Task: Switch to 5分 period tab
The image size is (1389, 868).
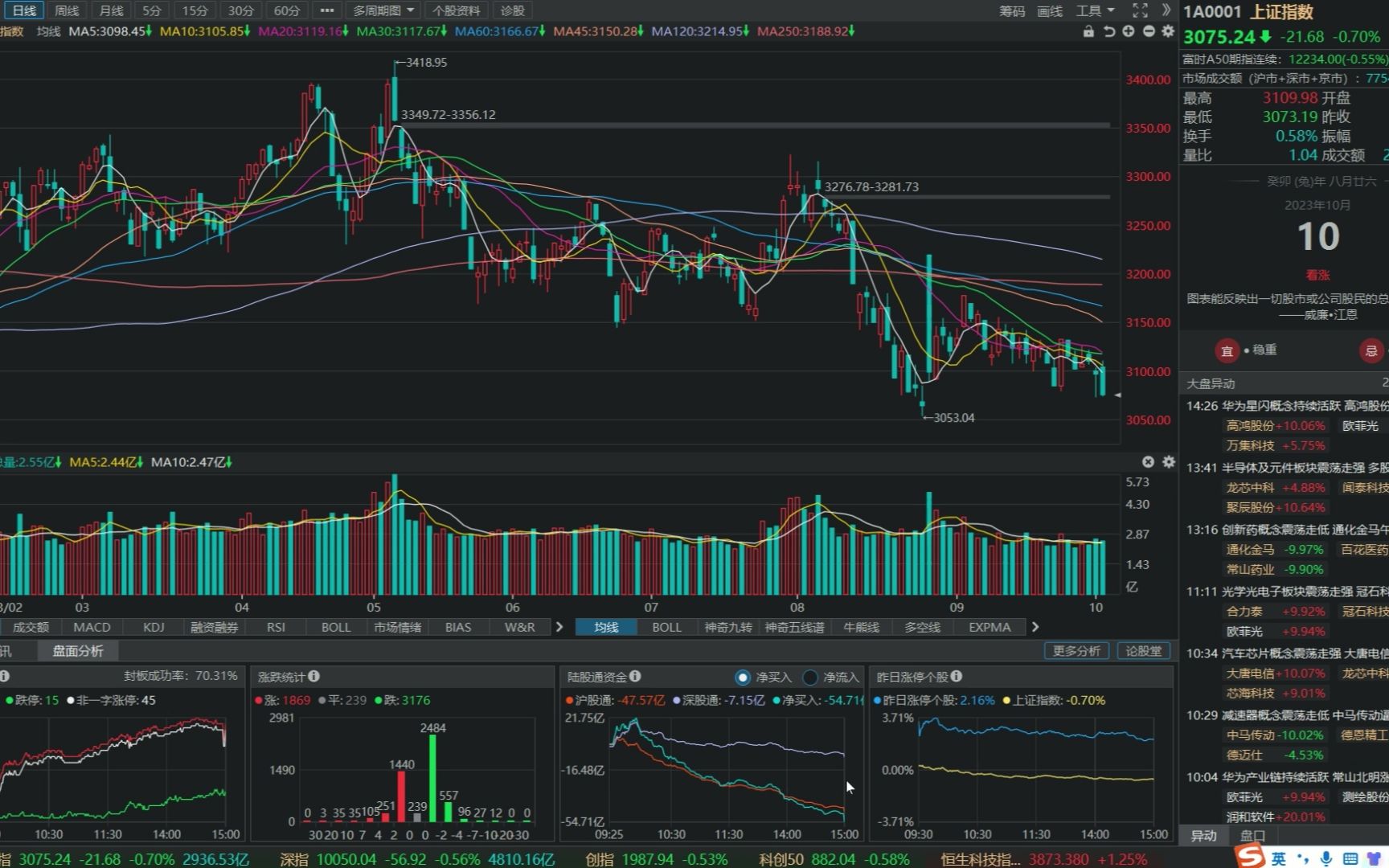Action: click(152, 10)
